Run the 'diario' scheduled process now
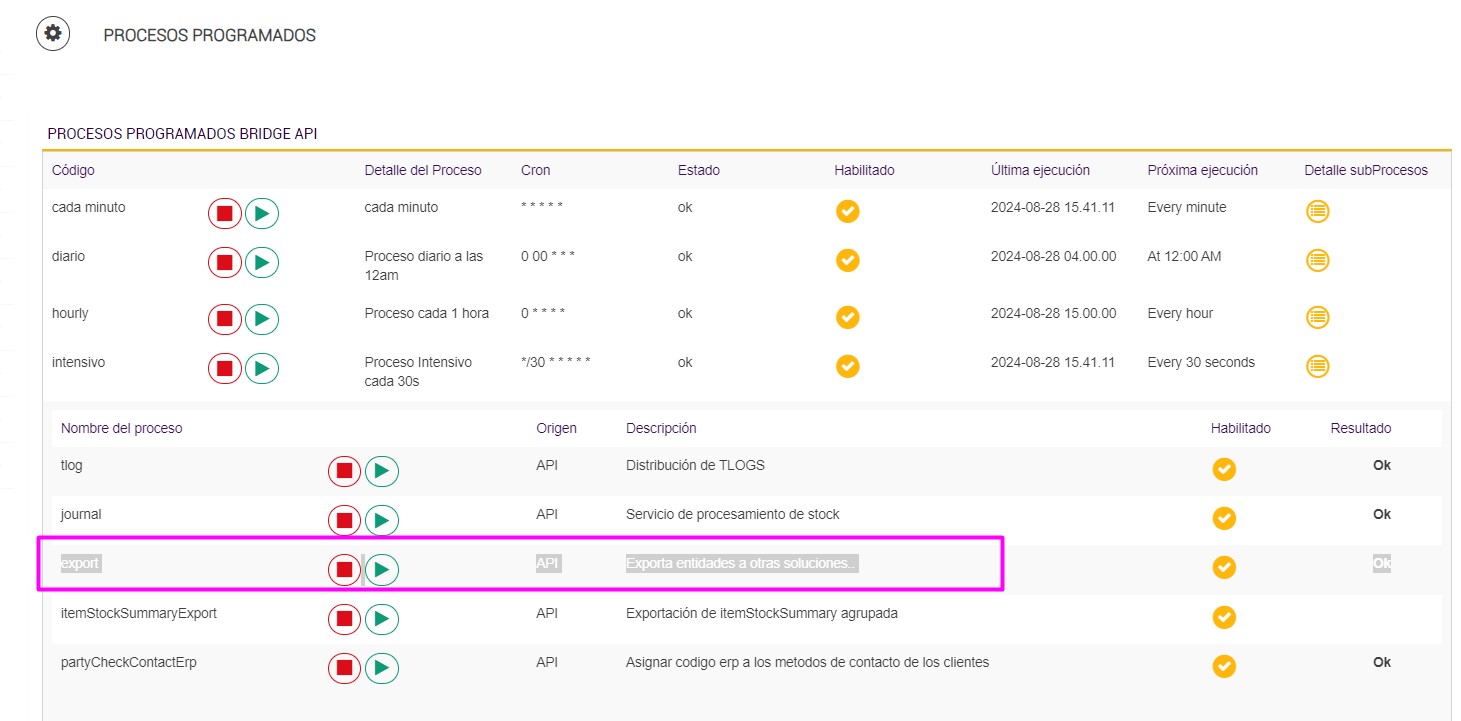 tap(262, 262)
